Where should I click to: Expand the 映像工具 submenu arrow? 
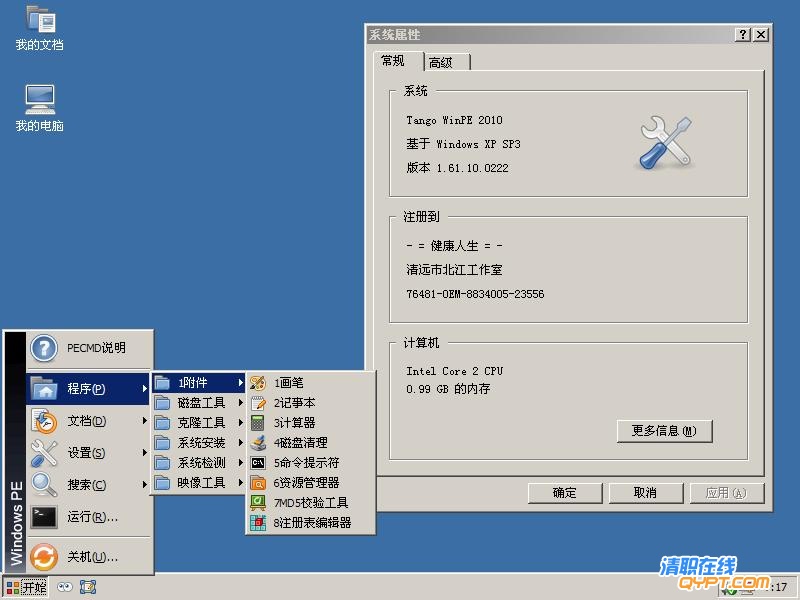(x=240, y=482)
